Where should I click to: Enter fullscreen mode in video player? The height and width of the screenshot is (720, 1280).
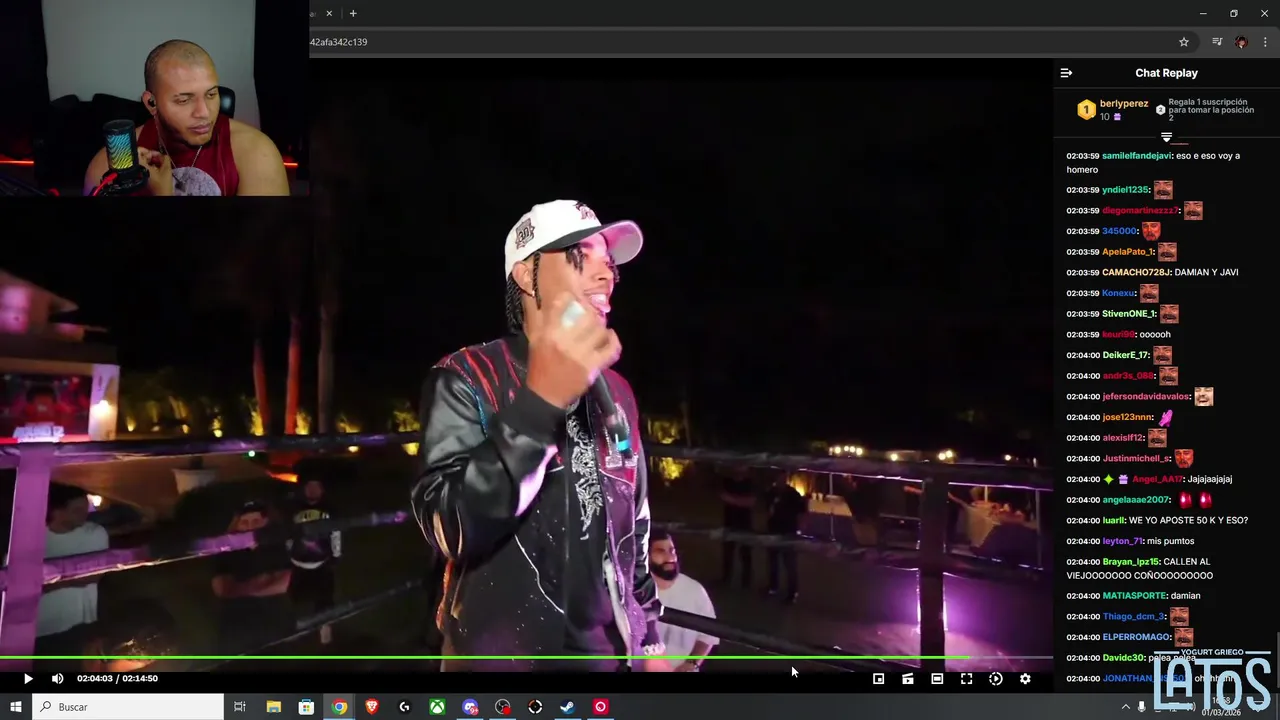(966, 679)
